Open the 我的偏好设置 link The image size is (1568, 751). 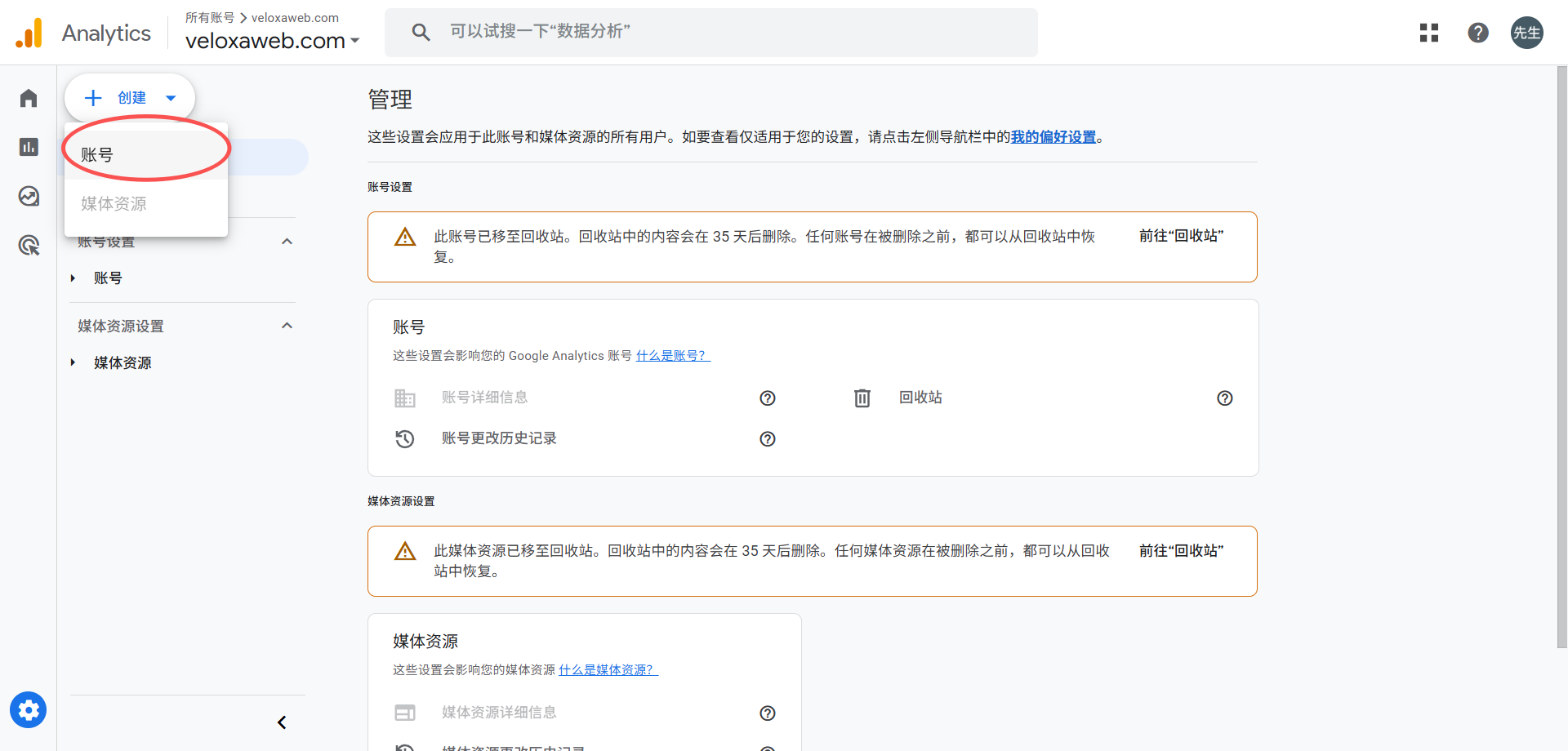(x=1053, y=136)
